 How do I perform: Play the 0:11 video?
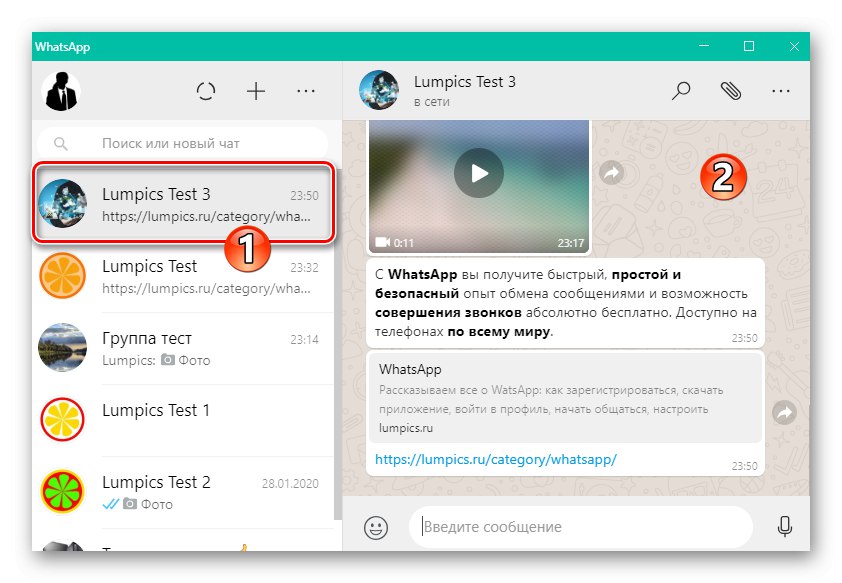click(479, 173)
